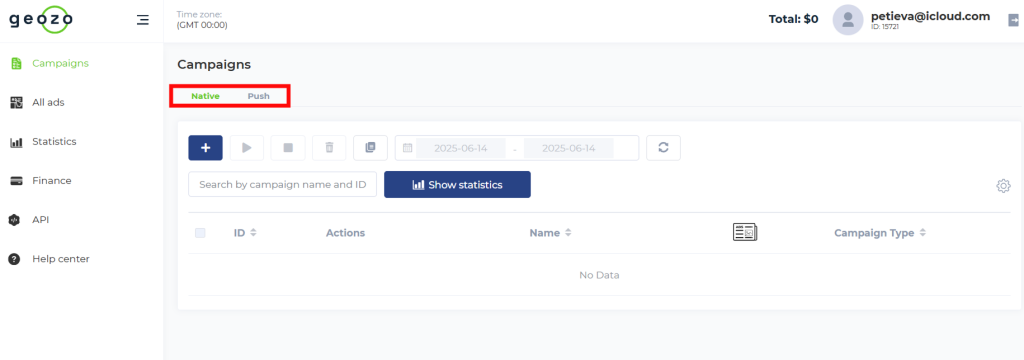Viewport: 1024px width, 360px height.
Task: Duplicate campaign with copy icon
Action: pos(370,148)
